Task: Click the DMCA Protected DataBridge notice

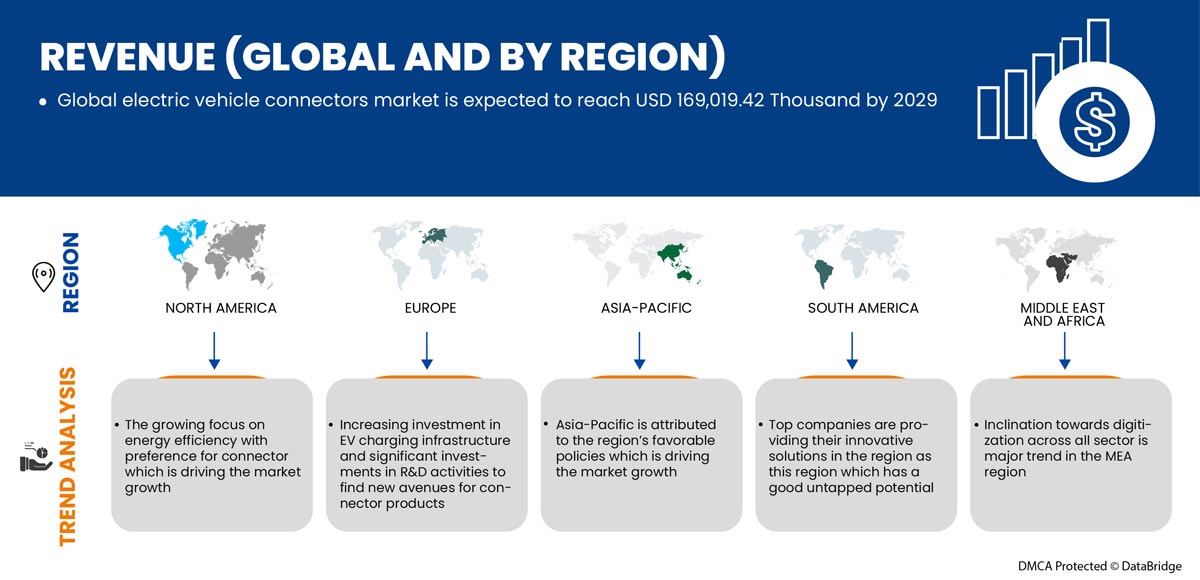Action: (1098, 565)
